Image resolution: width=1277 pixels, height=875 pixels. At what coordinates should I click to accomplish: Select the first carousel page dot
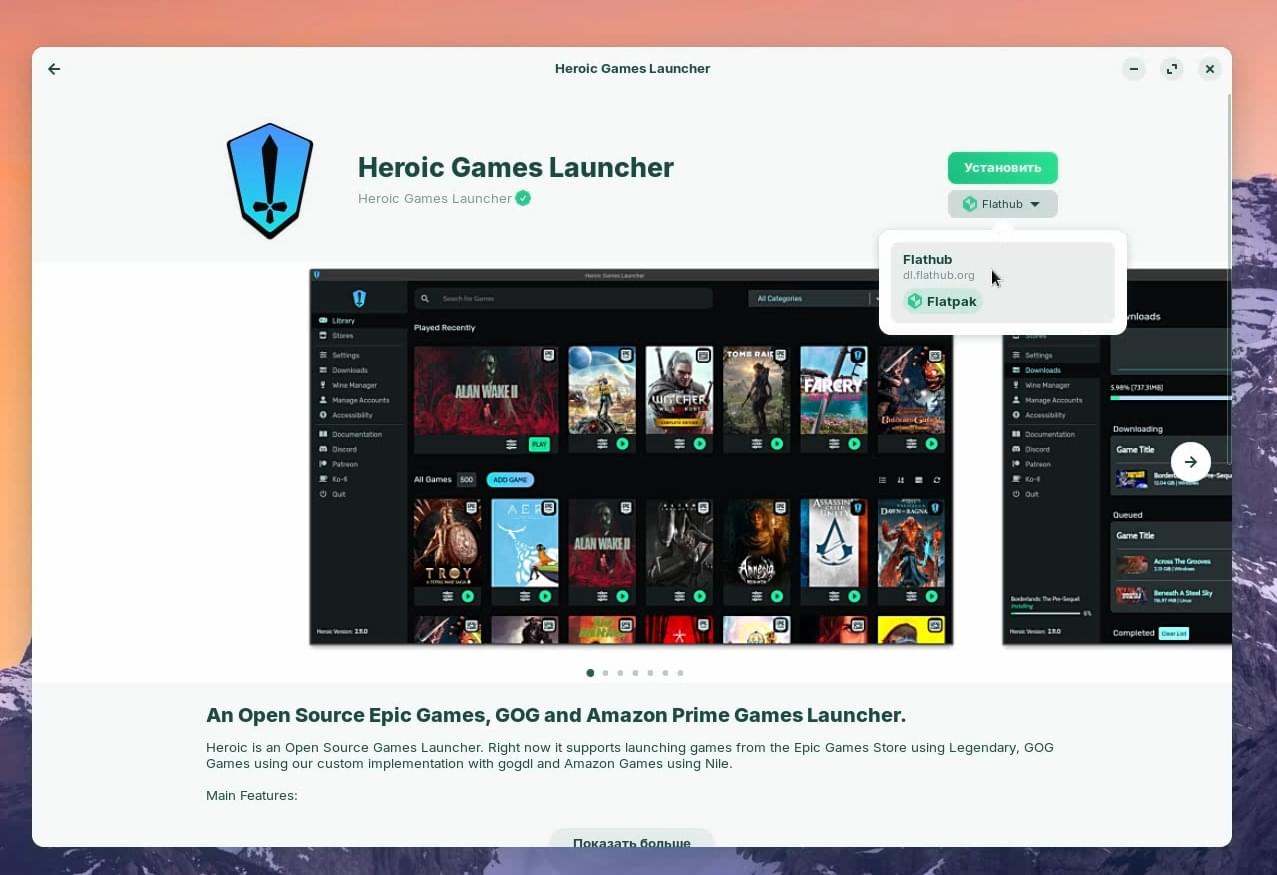click(590, 673)
